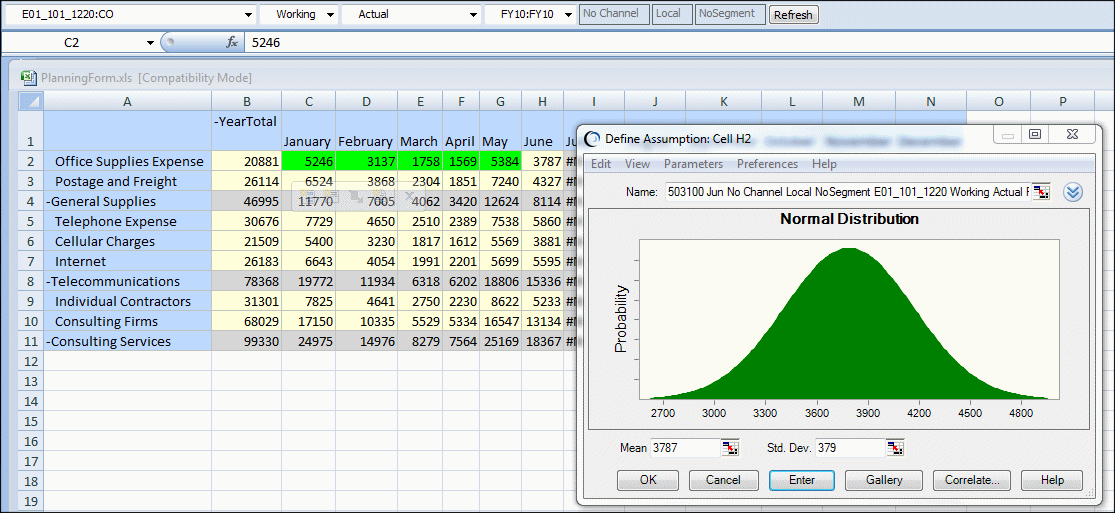Image resolution: width=1115 pixels, height=513 pixels.
Task: Open the Parameters menu
Action: click(693, 164)
